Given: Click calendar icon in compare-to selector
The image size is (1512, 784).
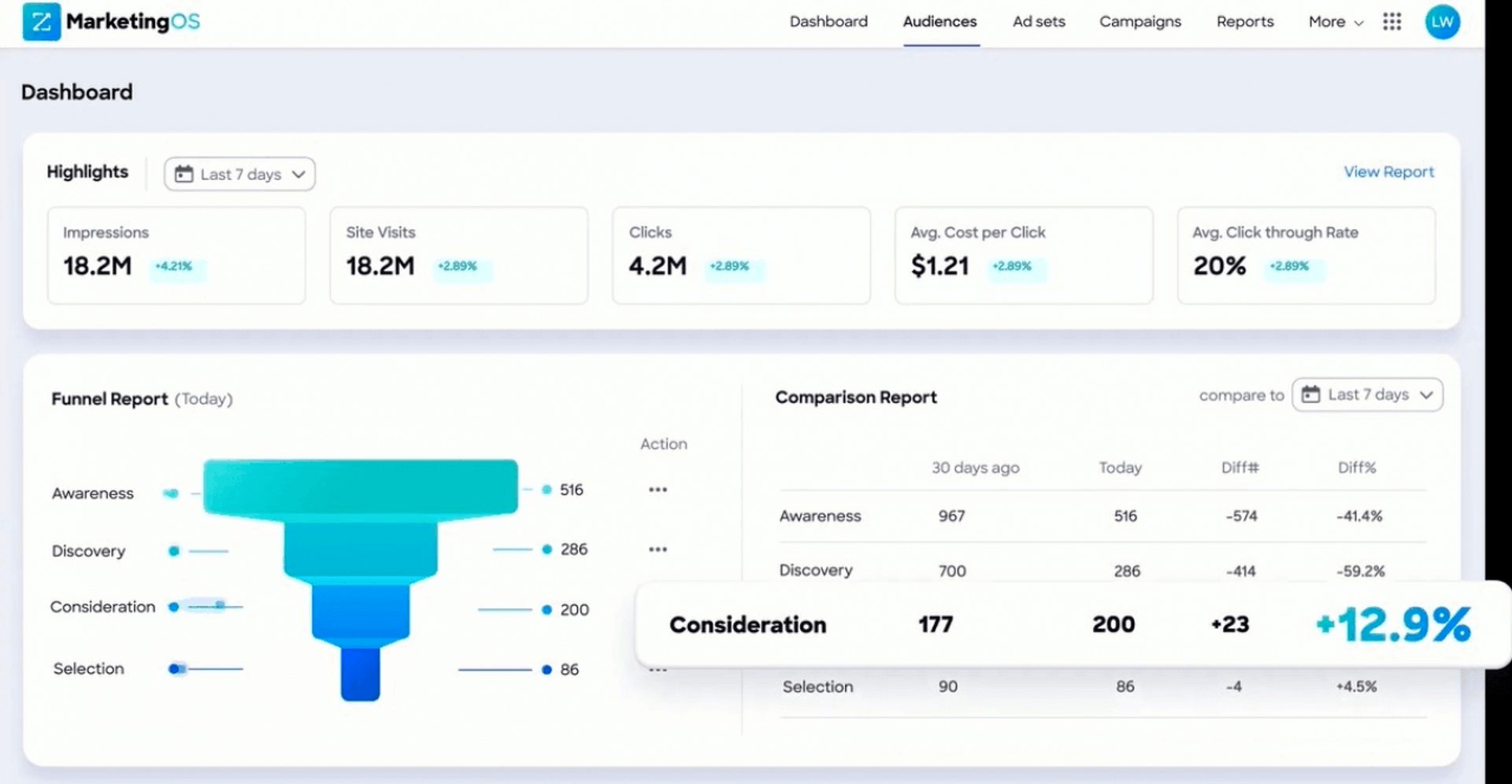Looking at the screenshot, I should click(1310, 394).
